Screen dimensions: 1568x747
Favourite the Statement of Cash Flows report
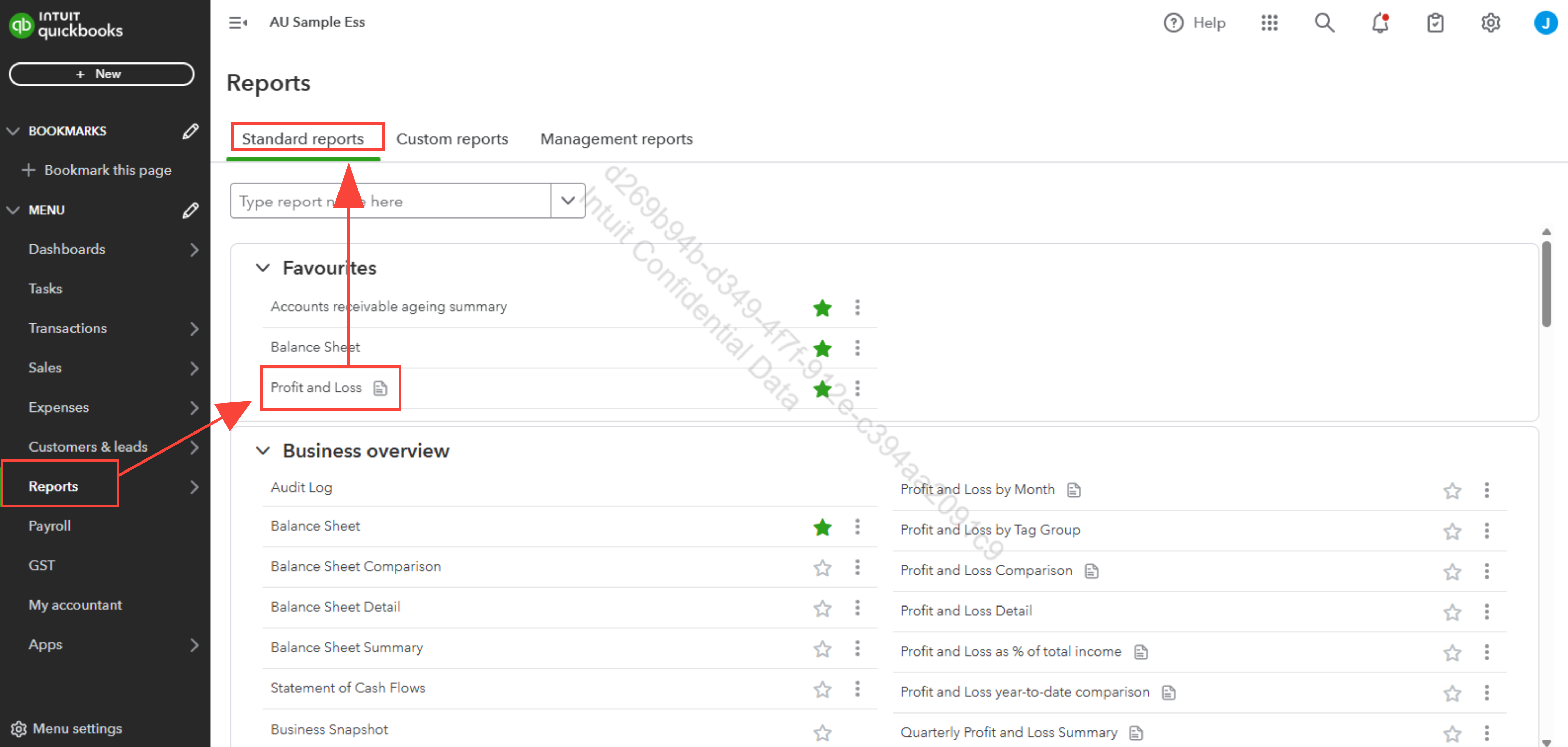(822, 689)
